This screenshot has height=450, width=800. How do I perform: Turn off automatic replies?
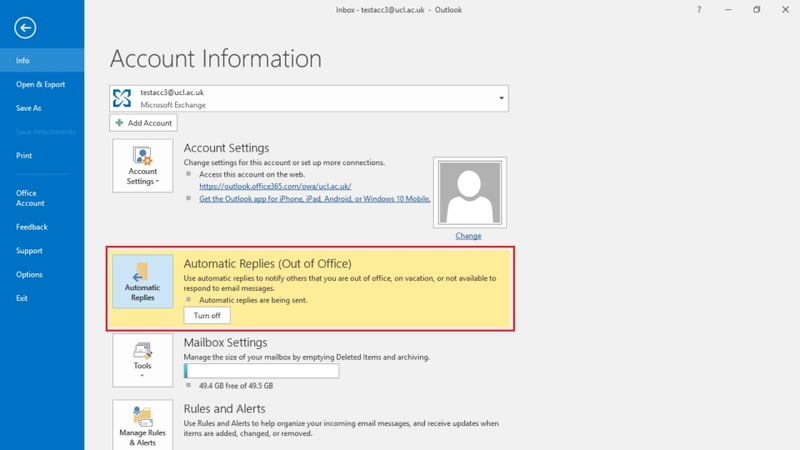(207, 315)
